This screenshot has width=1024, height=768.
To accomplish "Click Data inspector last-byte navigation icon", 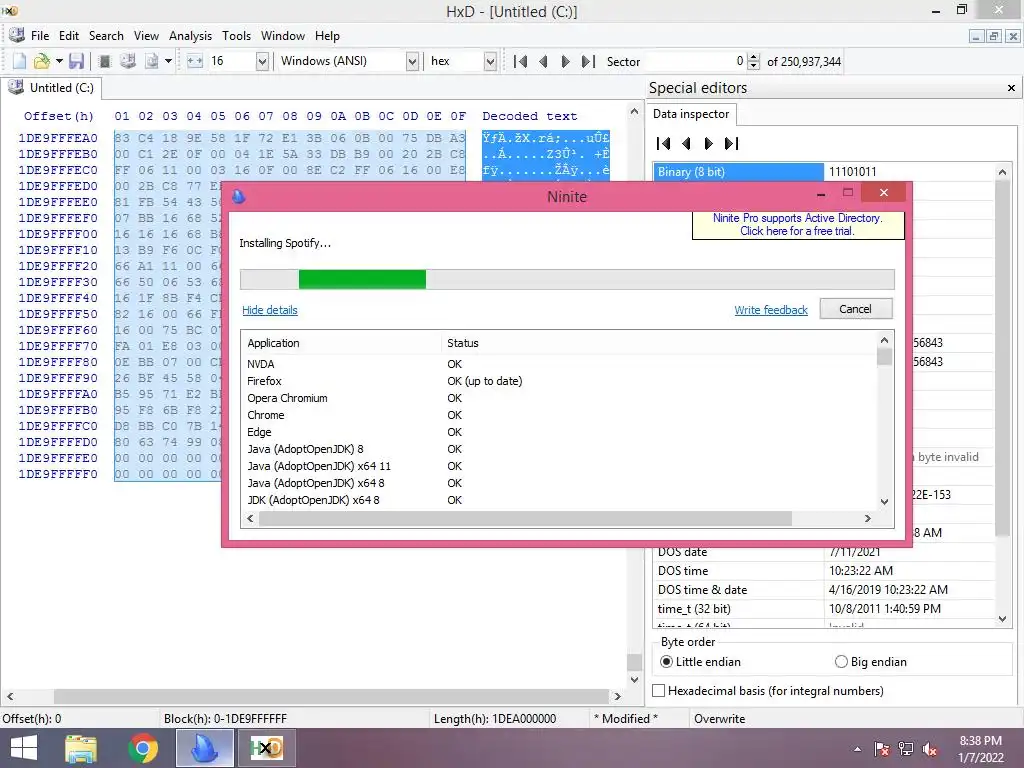I will (731, 143).
